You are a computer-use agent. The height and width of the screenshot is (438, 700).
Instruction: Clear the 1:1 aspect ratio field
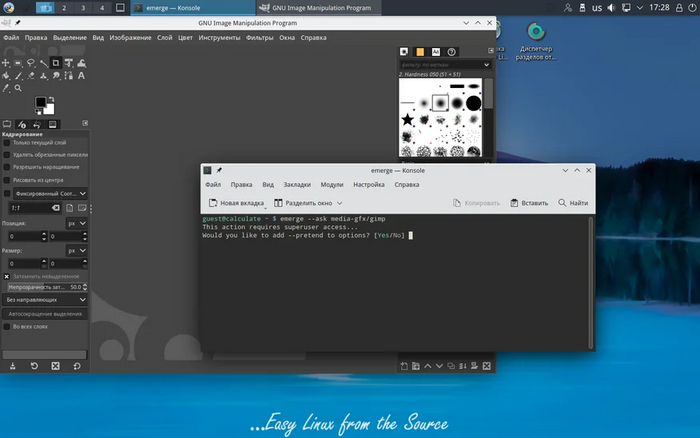pyautogui.click(x=55, y=208)
